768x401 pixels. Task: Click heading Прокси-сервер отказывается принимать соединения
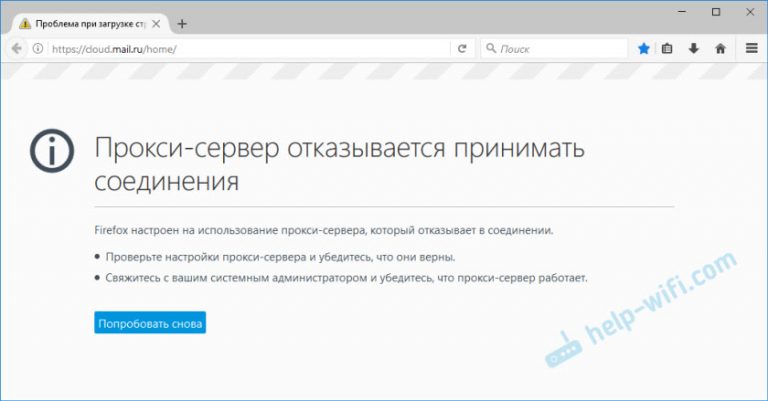click(339, 164)
